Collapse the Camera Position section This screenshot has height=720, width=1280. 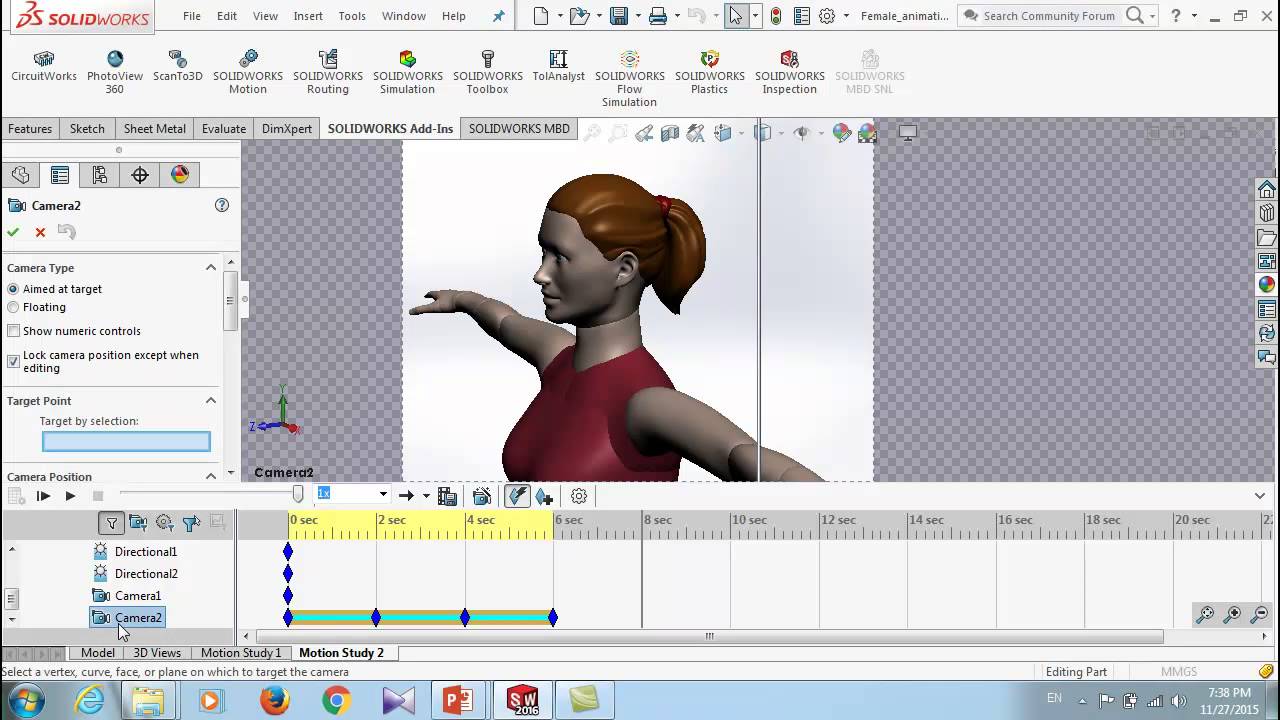[211, 476]
